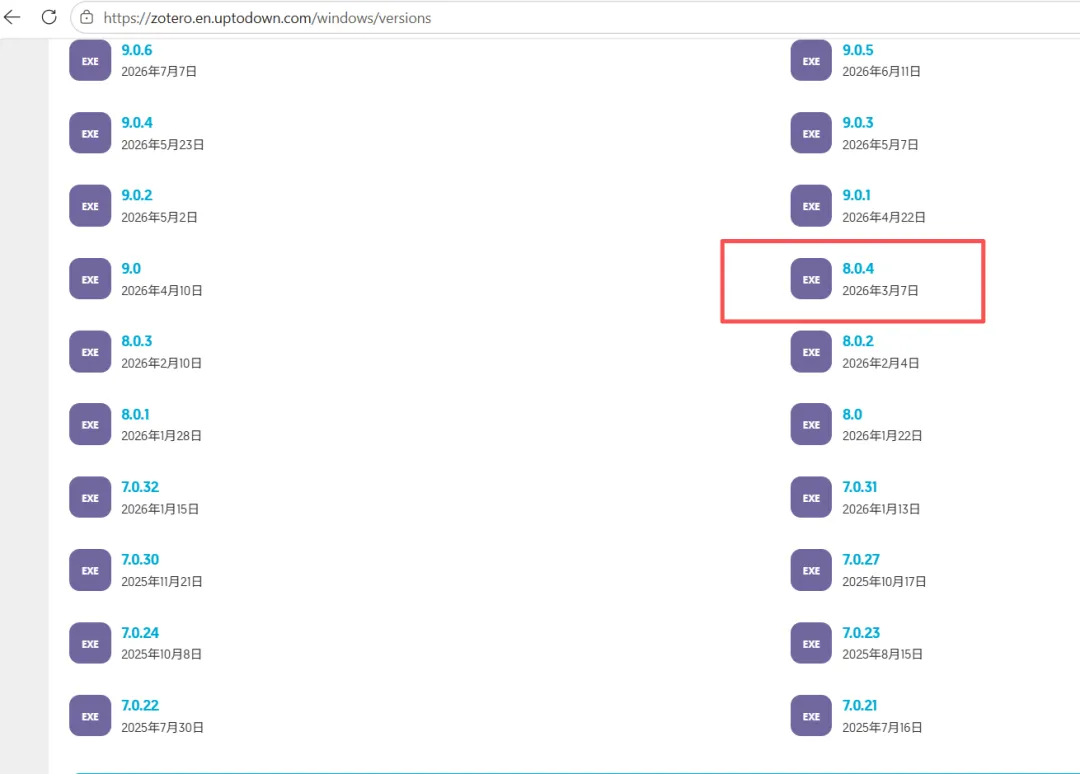
Task: Open version 9.0.4 download link
Action: 136,123
